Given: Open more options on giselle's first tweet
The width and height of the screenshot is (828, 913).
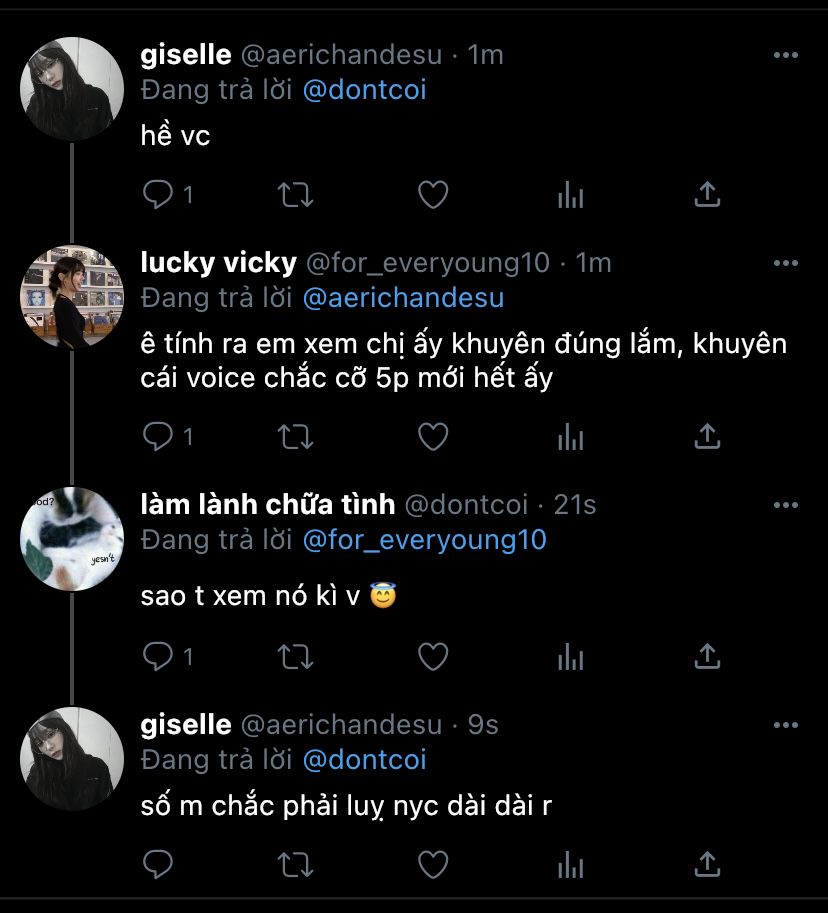Looking at the screenshot, I should pyautogui.click(x=786, y=55).
